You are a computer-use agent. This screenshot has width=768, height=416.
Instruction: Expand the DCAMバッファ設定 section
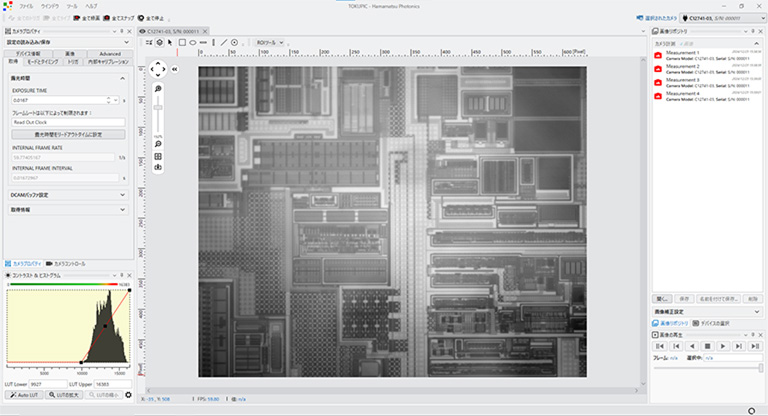66,195
